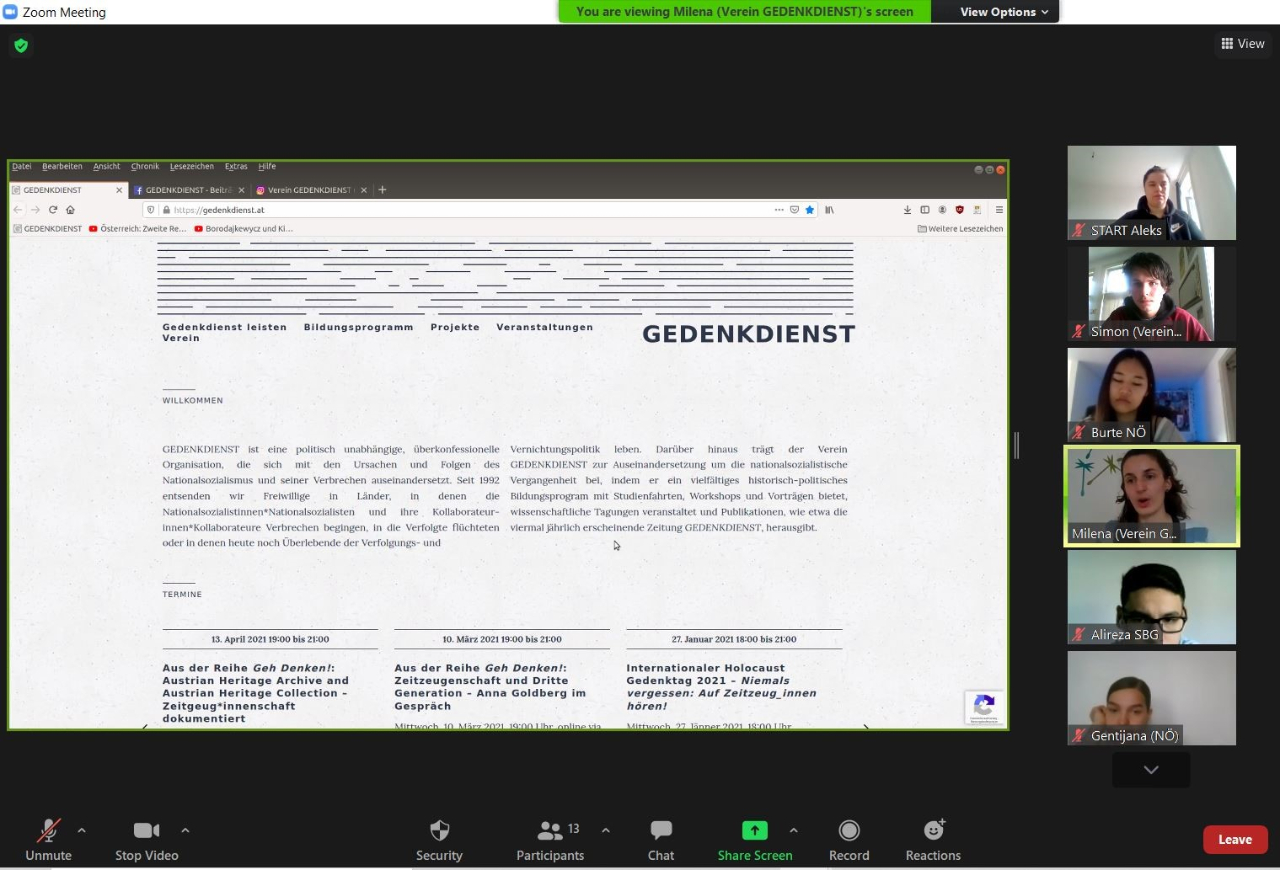
Task: Select Alireza SBG video thumbnail
Action: click(x=1151, y=597)
